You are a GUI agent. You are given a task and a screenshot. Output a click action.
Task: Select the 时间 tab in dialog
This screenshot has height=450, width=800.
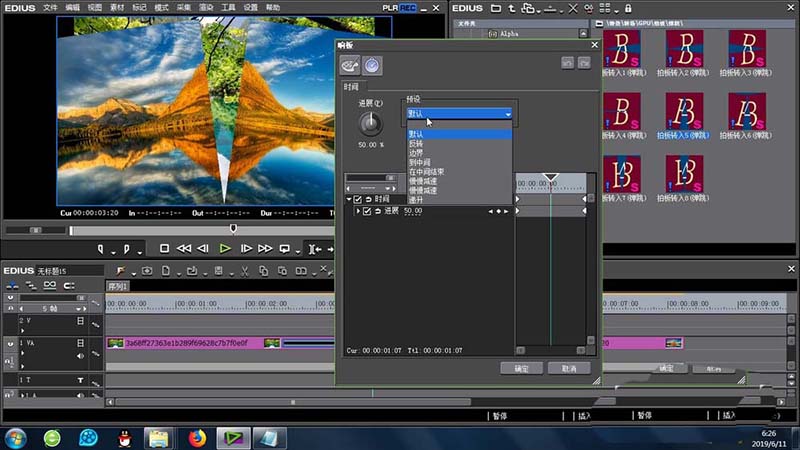(351, 87)
